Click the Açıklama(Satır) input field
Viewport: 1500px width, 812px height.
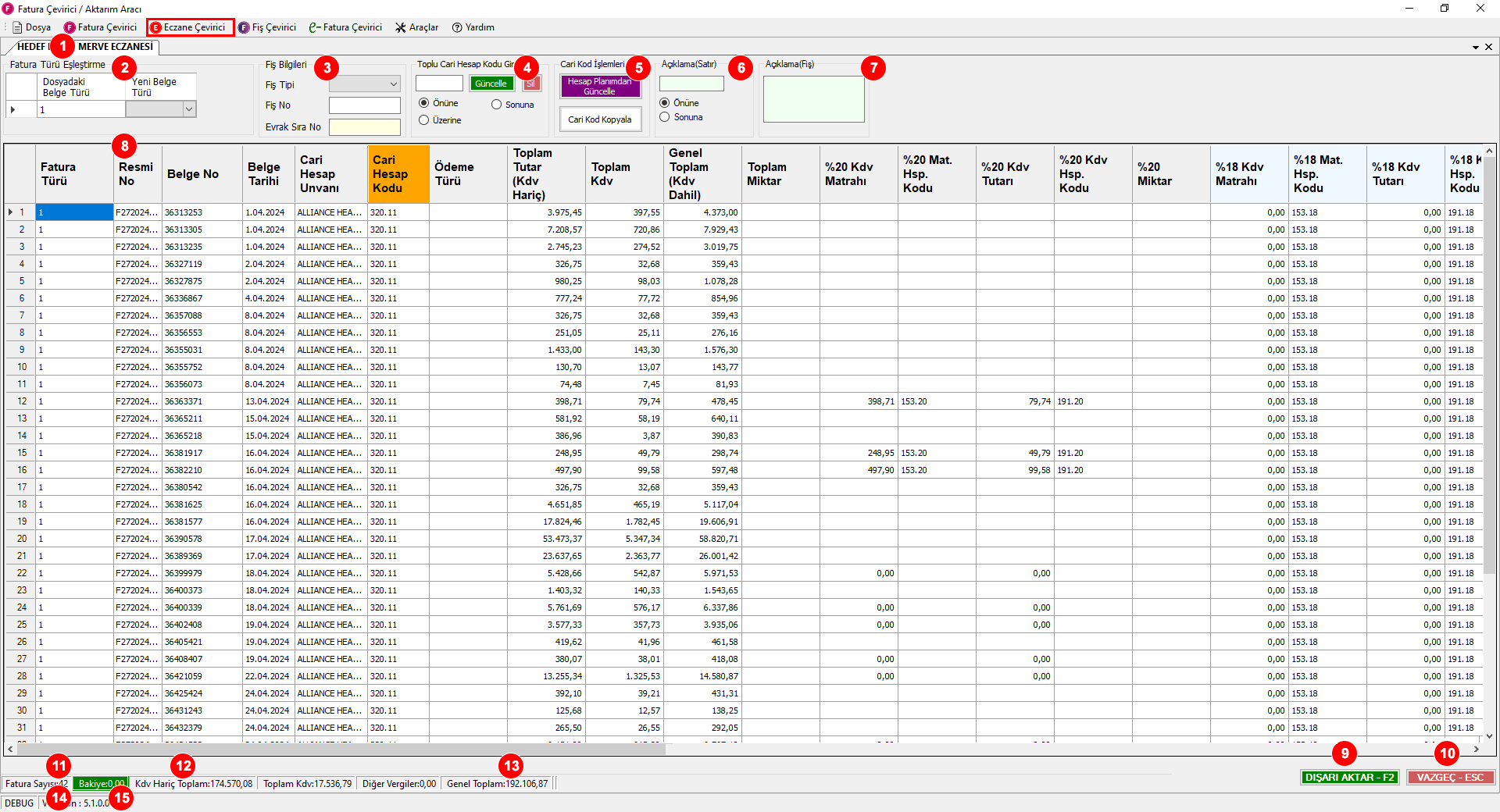691,84
